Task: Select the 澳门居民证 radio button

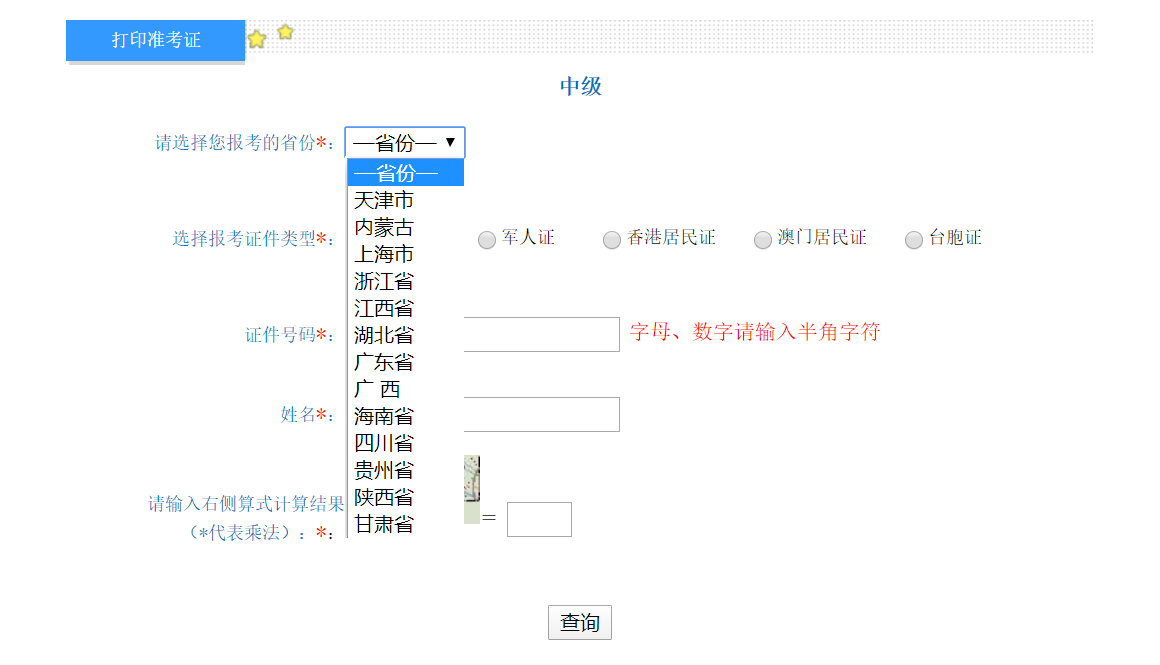Action: click(x=762, y=240)
